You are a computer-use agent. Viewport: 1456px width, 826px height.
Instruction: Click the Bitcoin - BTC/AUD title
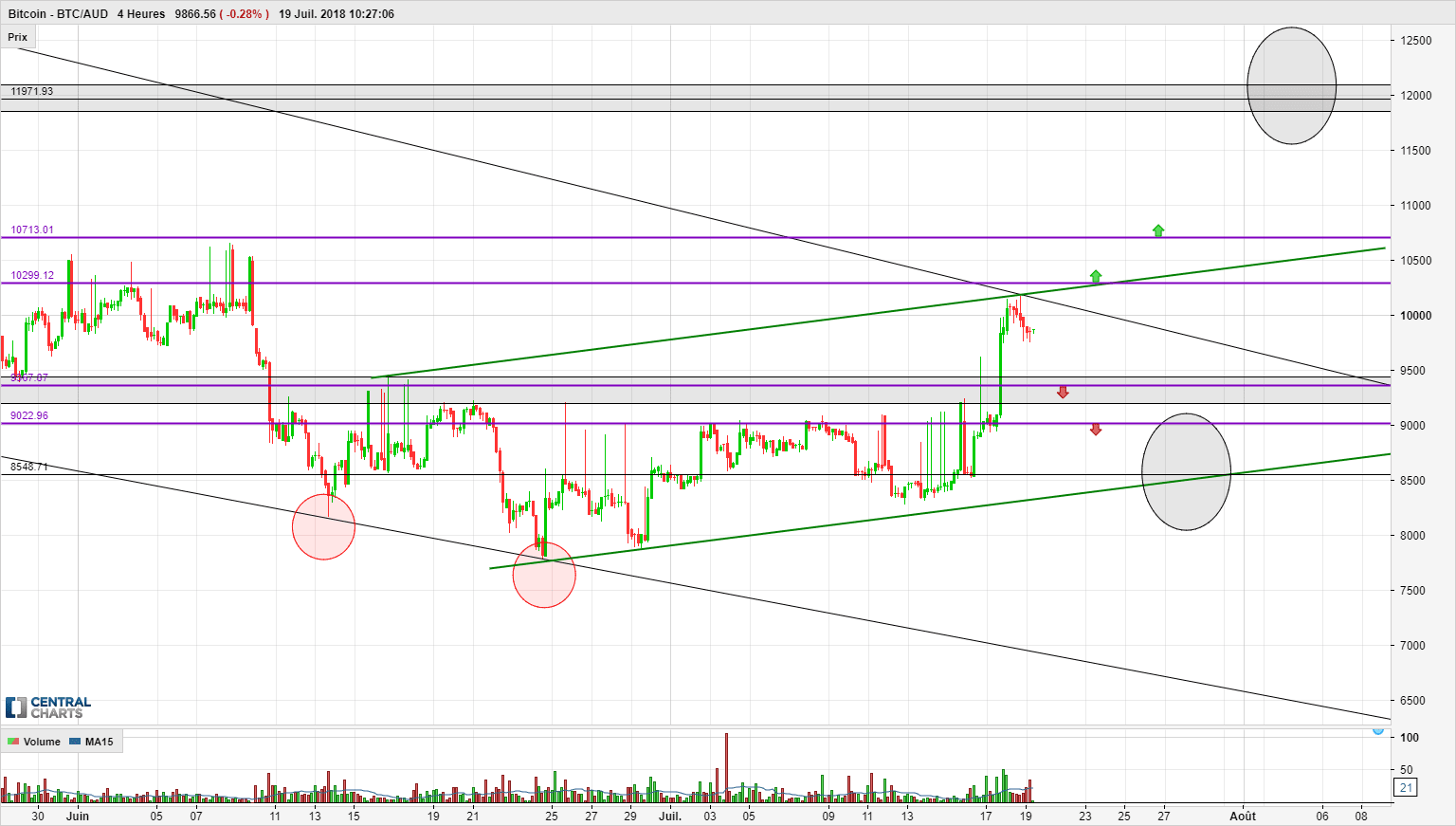pos(58,14)
